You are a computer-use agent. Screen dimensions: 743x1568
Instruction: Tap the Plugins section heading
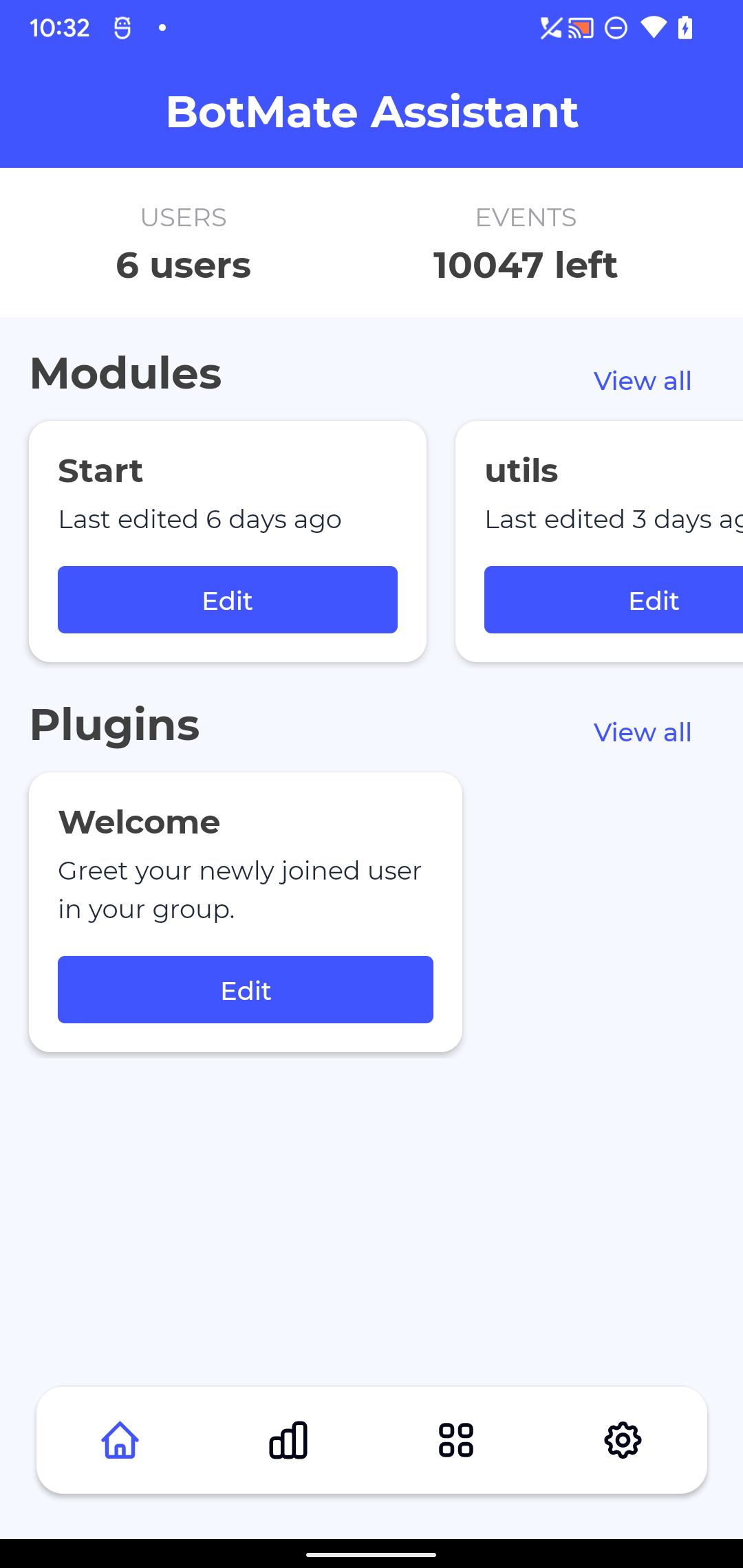(115, 725)
